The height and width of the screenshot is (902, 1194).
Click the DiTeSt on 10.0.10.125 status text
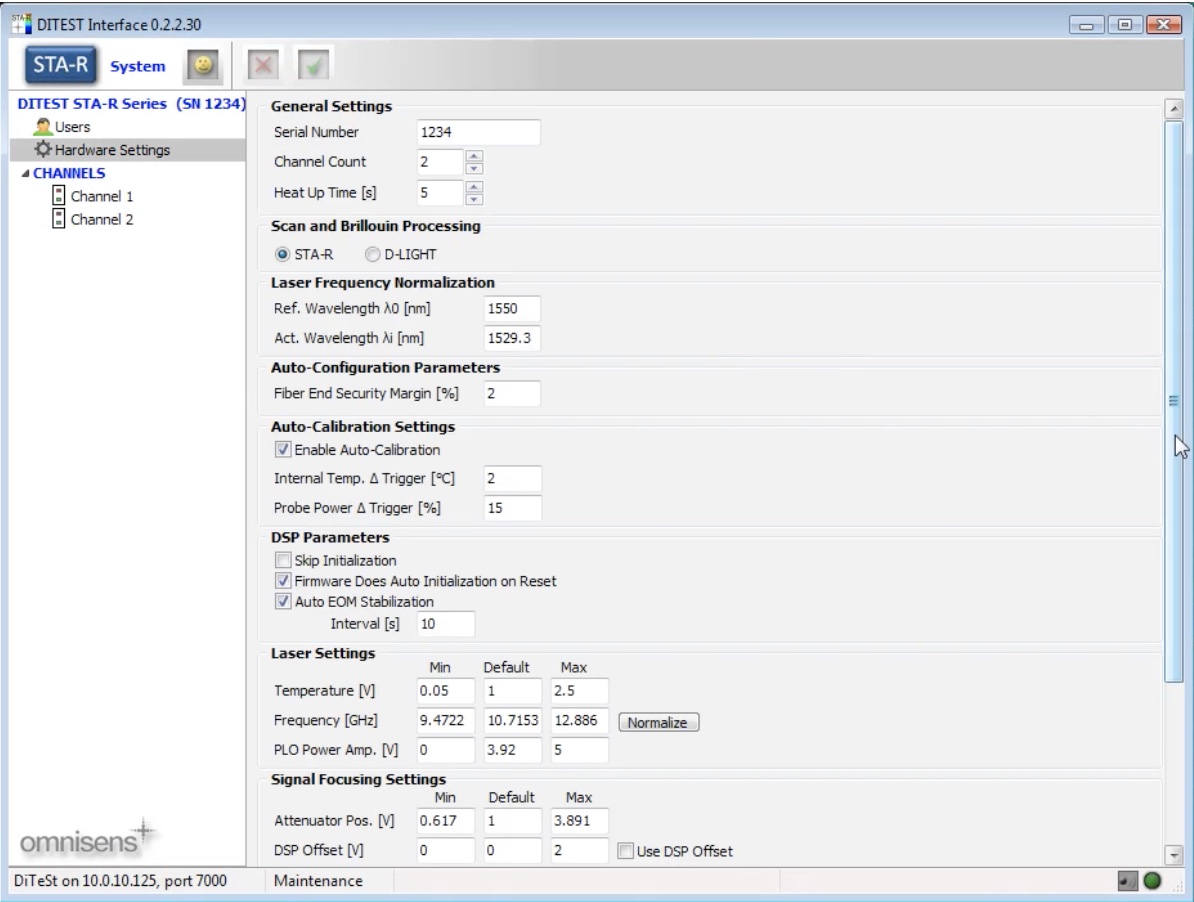click(120, 881)
